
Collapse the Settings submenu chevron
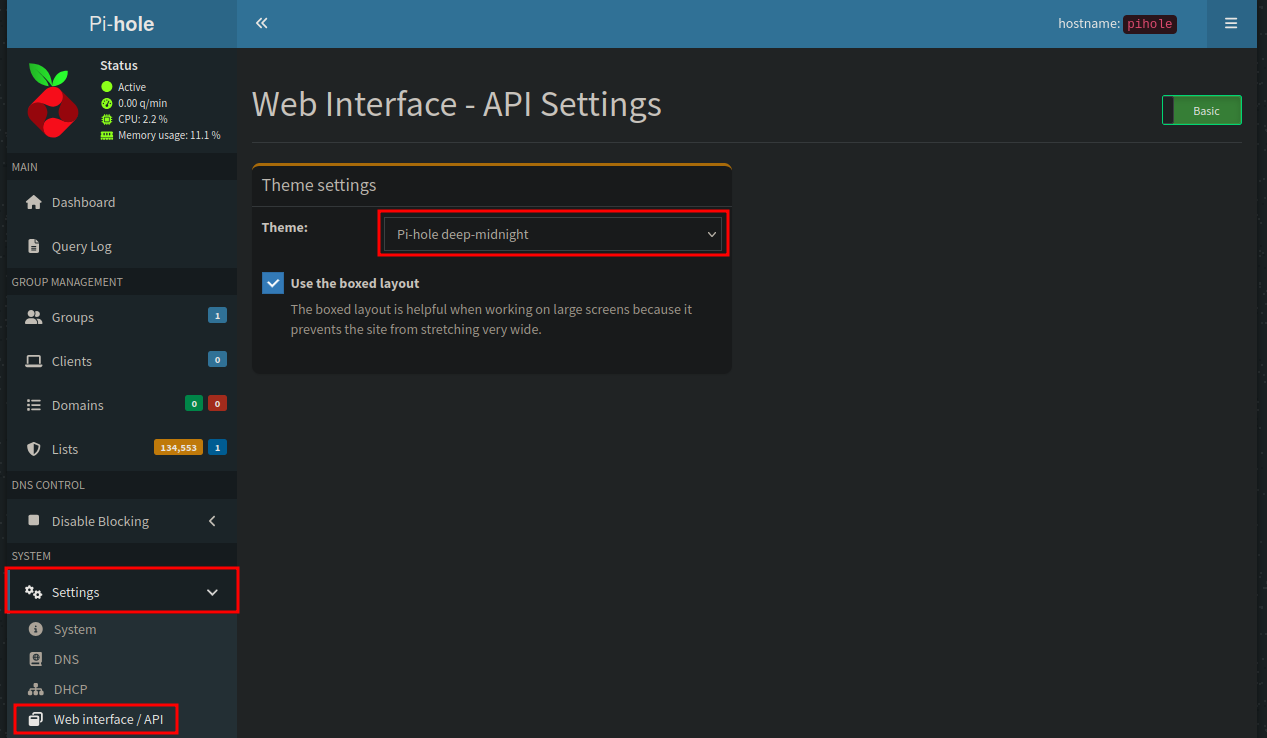[x=212, y=591]
